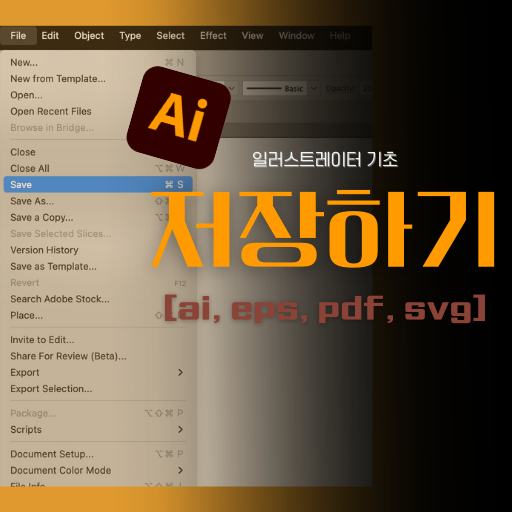
Task: Click the Opacity label
Action: (340, 88)
